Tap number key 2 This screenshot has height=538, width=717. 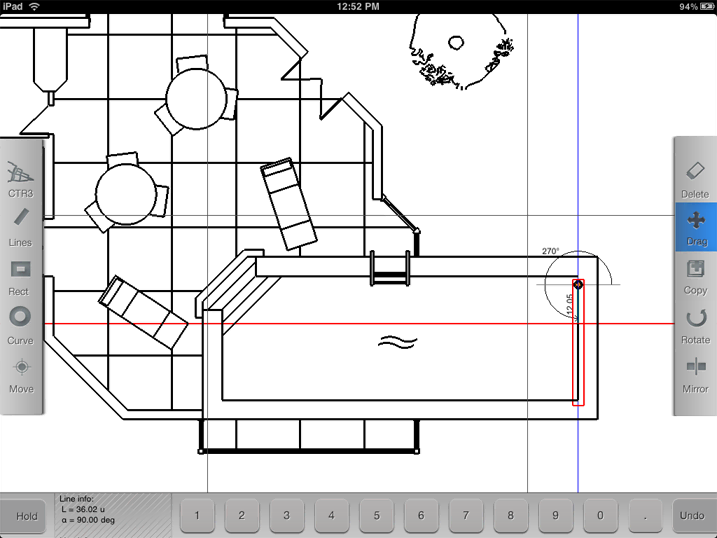click(242, 516)
